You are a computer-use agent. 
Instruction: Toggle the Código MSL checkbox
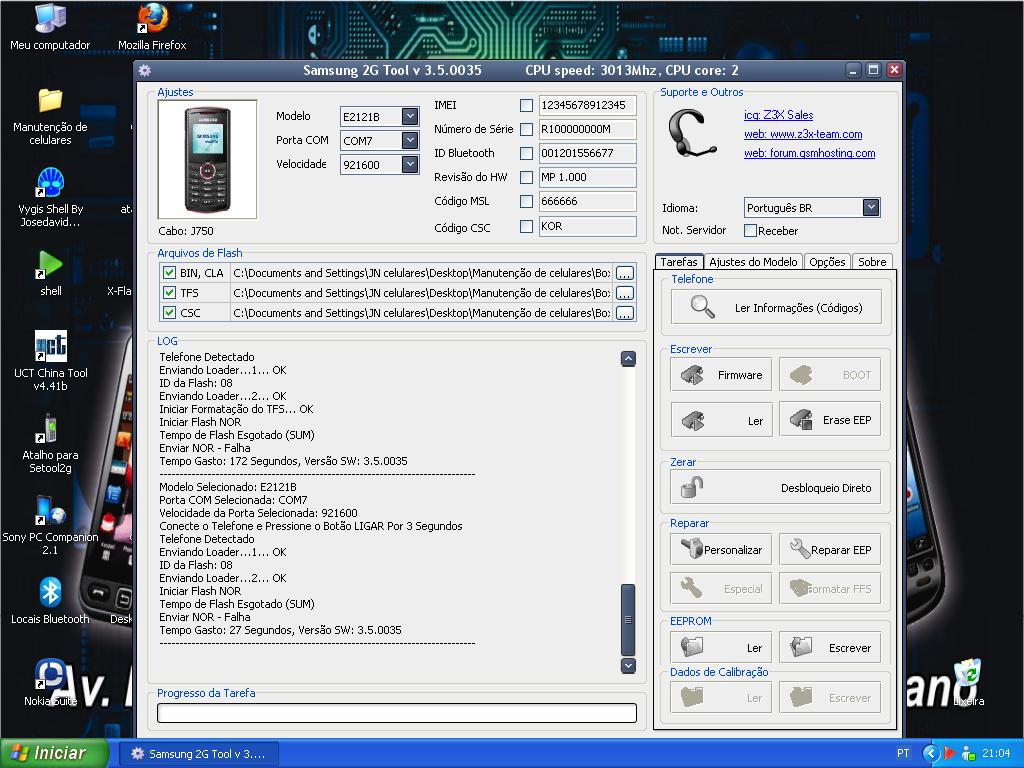[x=526, y=202]
